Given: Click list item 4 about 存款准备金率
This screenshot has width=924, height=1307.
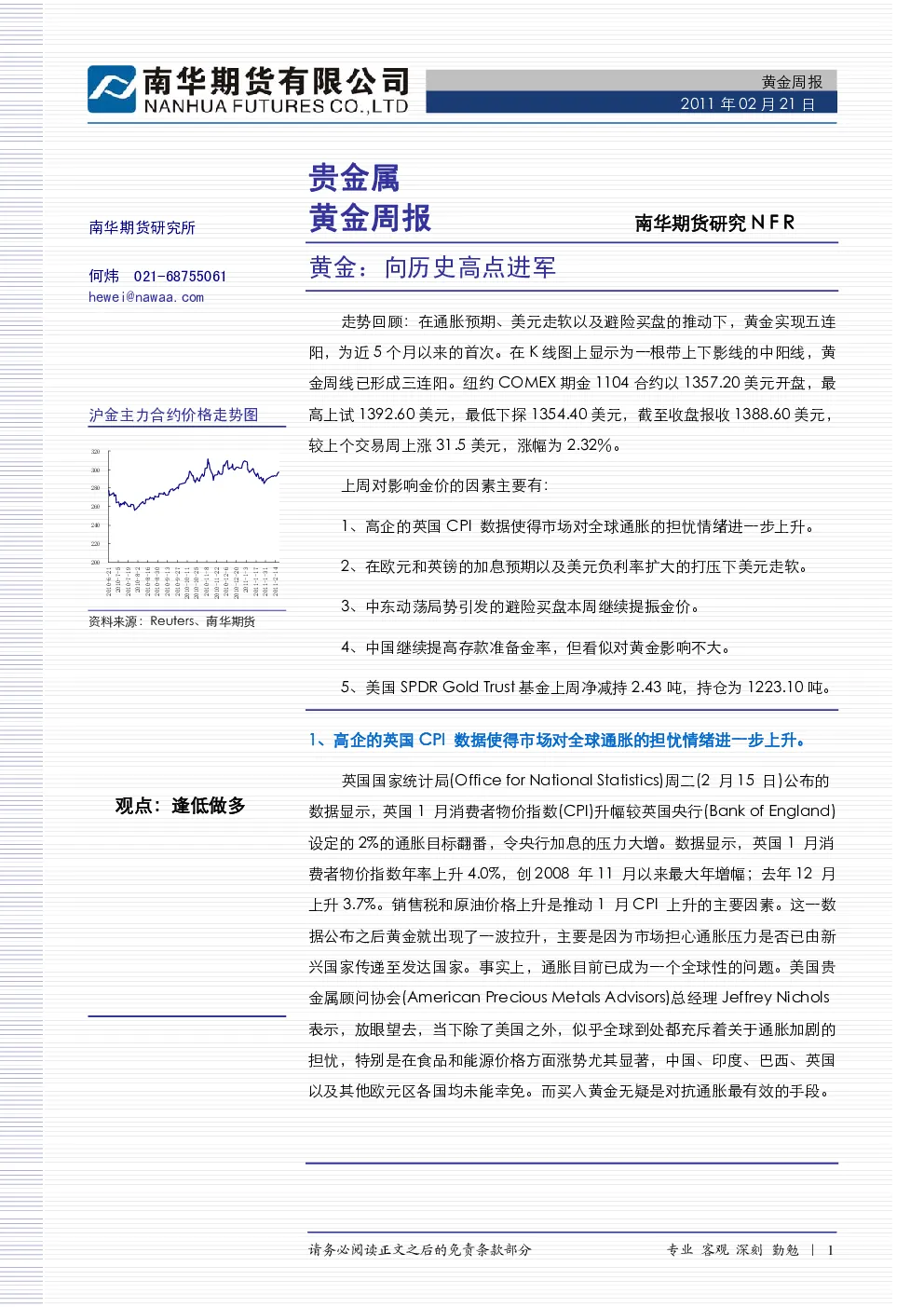Looking at the screenshot, I should [537, 647].
